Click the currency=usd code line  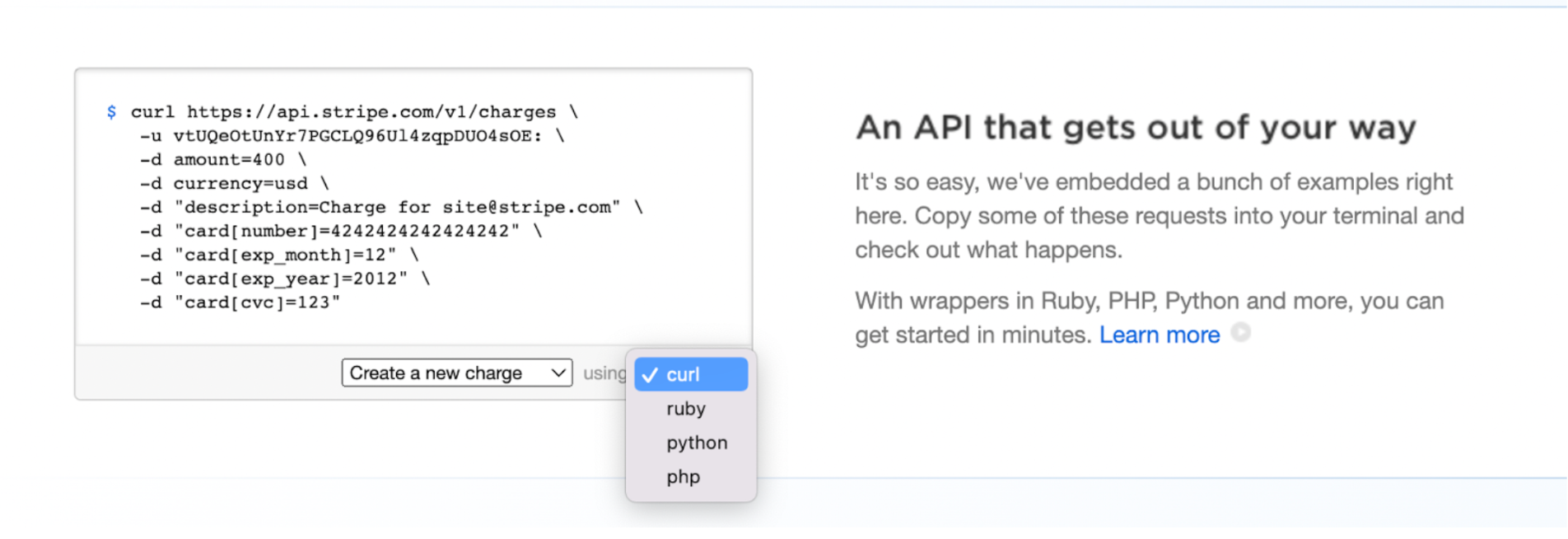240,184
